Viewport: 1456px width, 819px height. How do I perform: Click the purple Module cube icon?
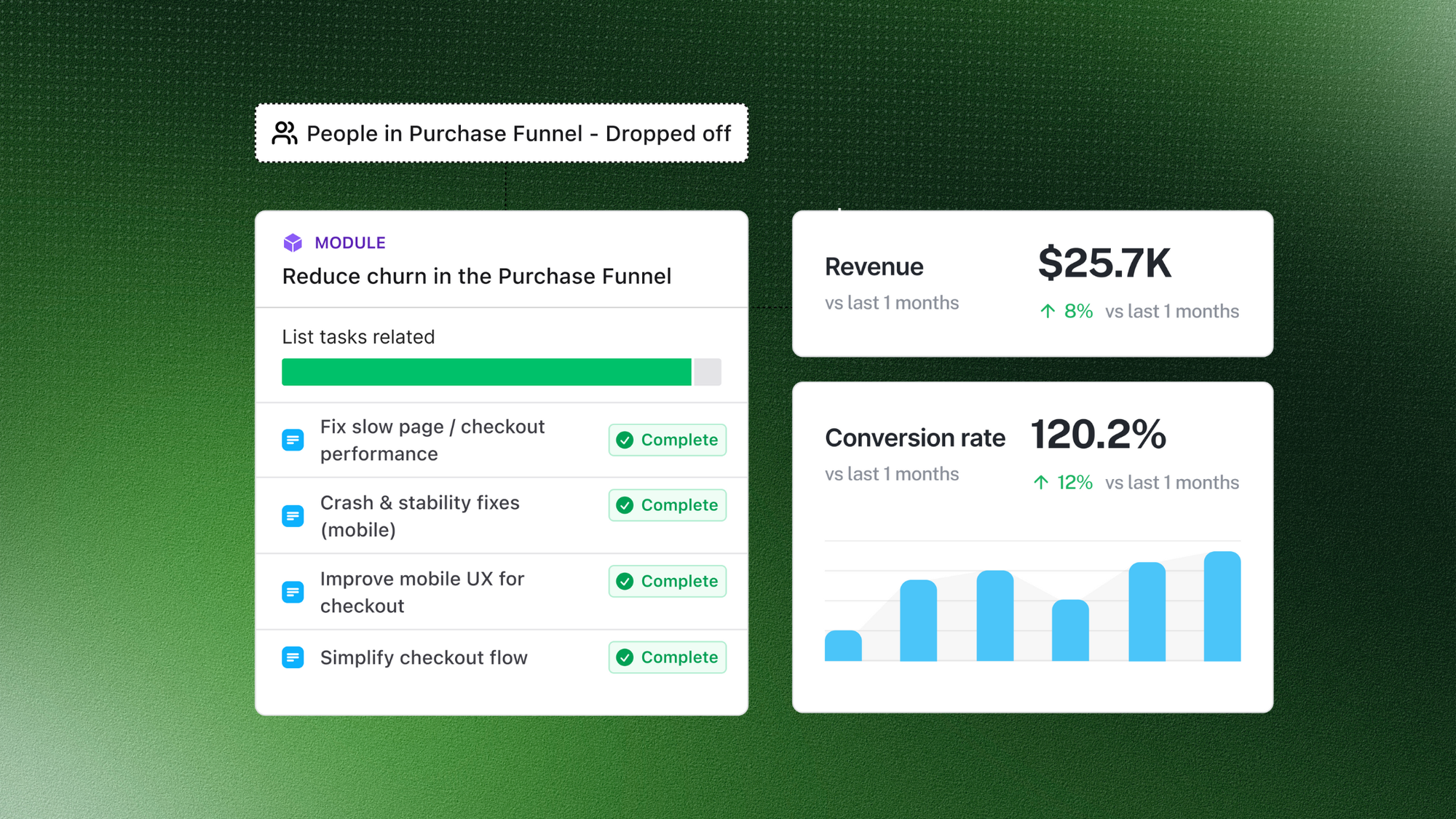tap(293, 242)
